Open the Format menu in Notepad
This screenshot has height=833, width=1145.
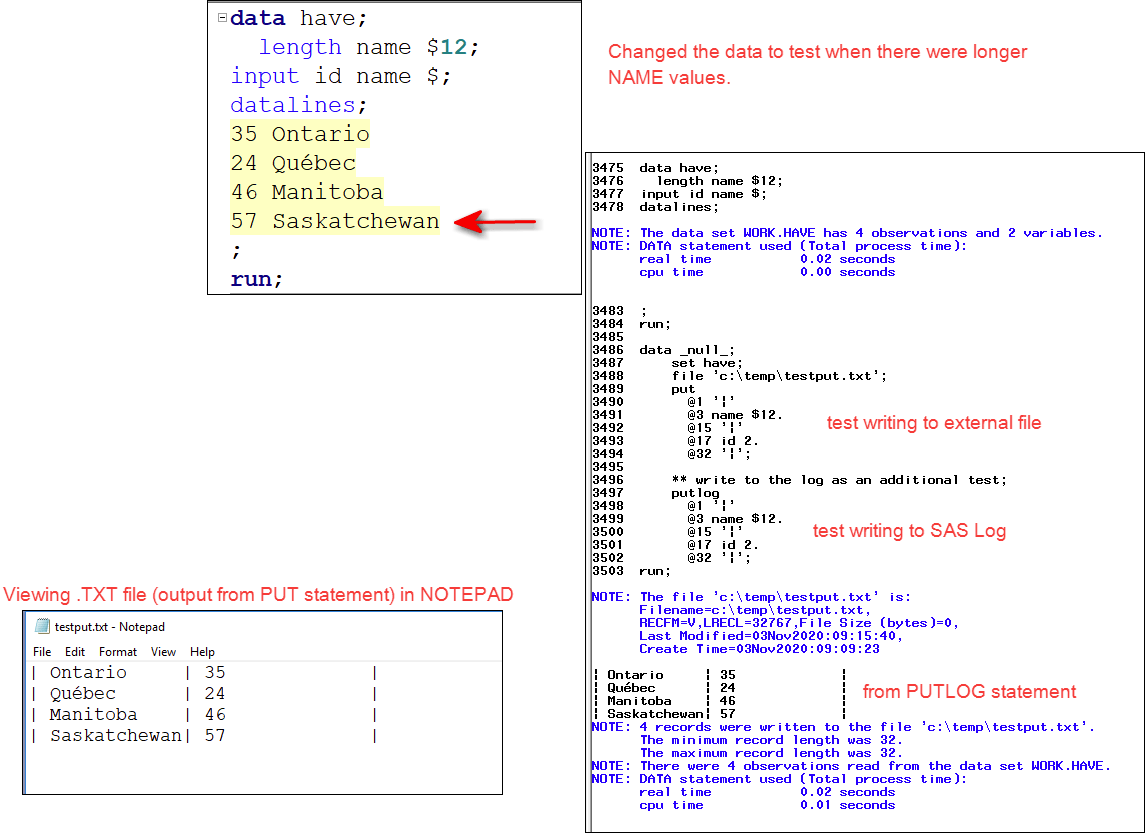(x=117, y=651)
